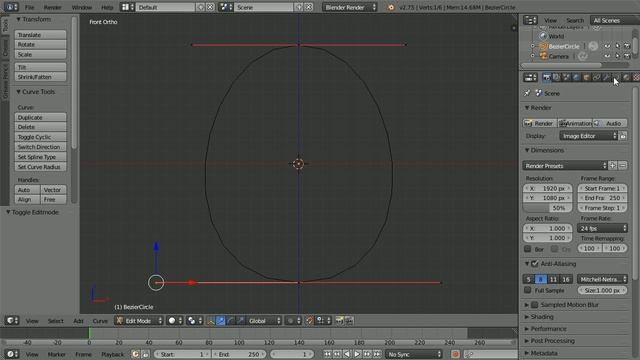The width and height of the screenshot is (640, 360).
Task: Set handle type to Vector
Action: (53, 190)
